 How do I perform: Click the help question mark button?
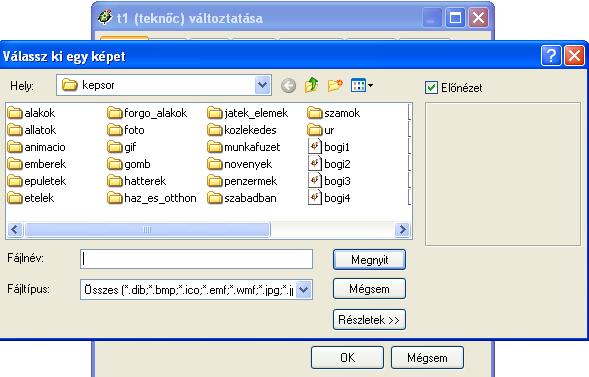[551, 56]
